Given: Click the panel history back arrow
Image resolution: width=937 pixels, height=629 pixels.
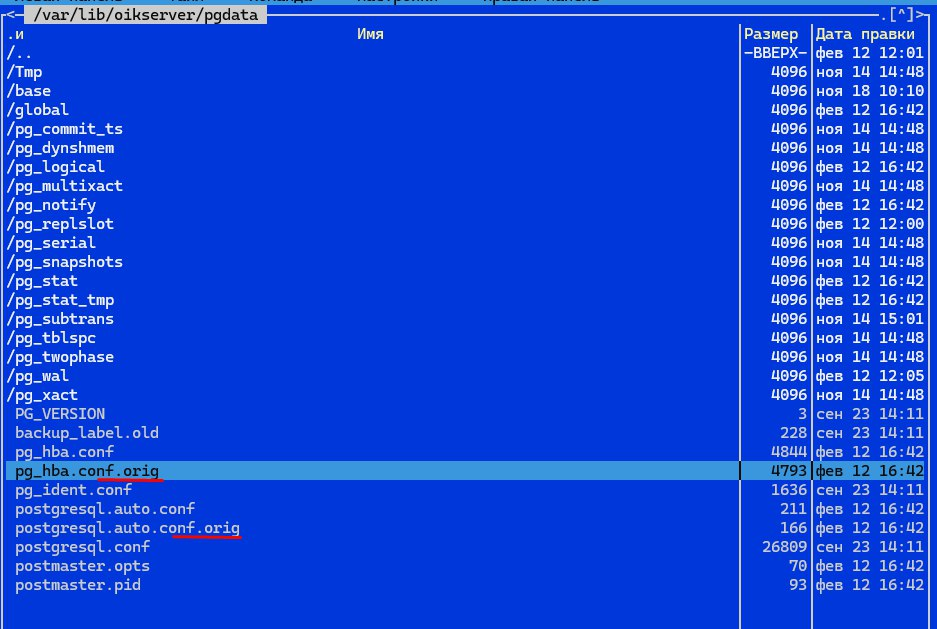Looking at the screenshot, I should click(x=9, y=14).
